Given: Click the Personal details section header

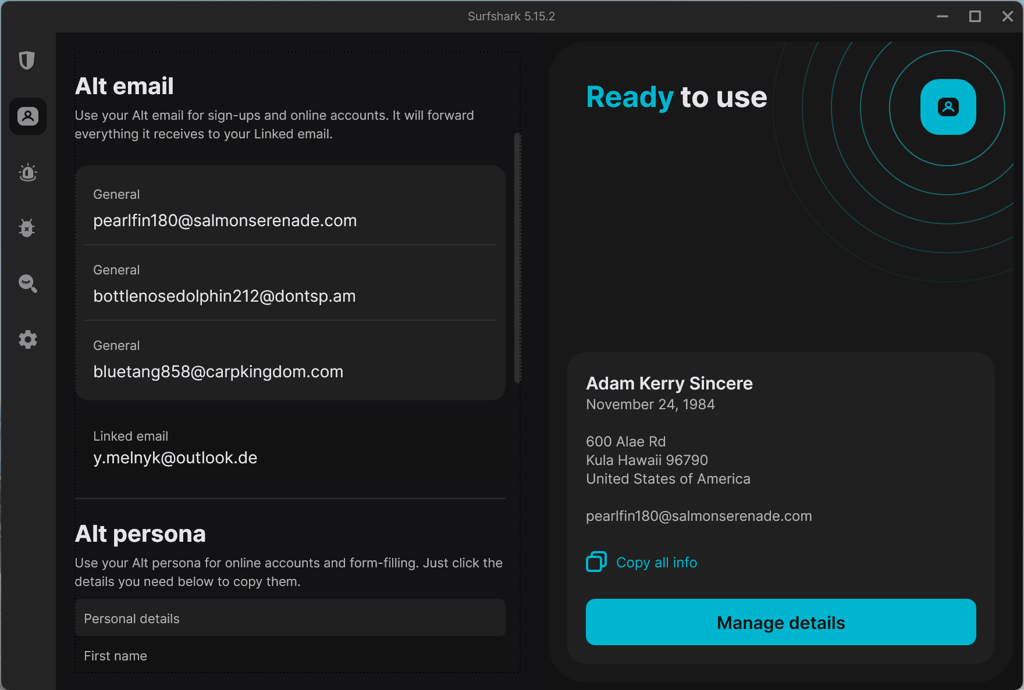Looking at the screenshot, I should [290, 618].
